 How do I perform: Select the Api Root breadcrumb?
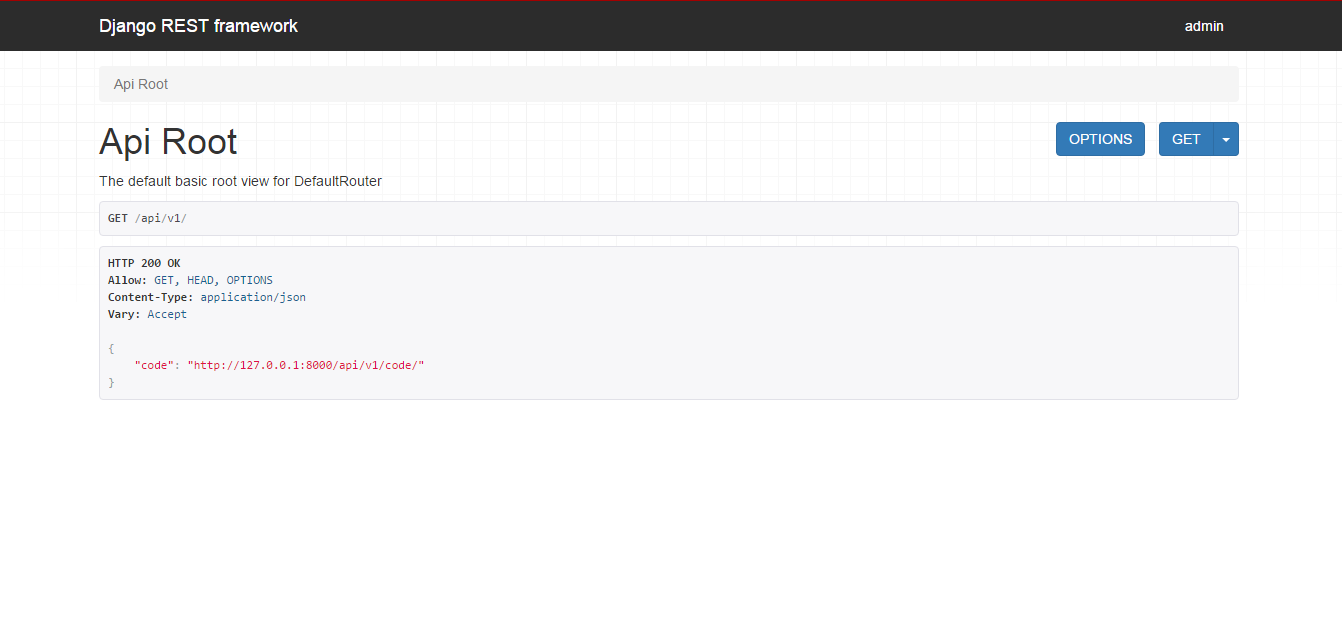pyautogui.click(x=141, y=84)
